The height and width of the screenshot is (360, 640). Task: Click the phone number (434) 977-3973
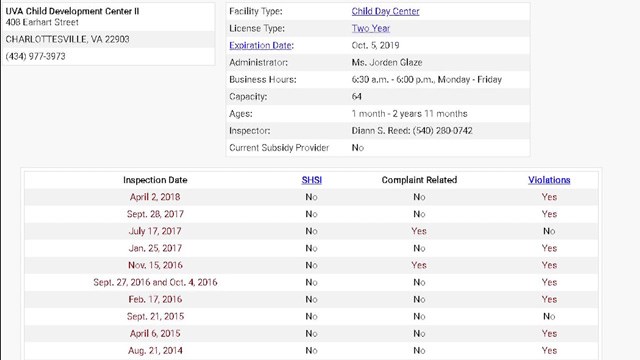pyautogui.click(x=36, y=56)
